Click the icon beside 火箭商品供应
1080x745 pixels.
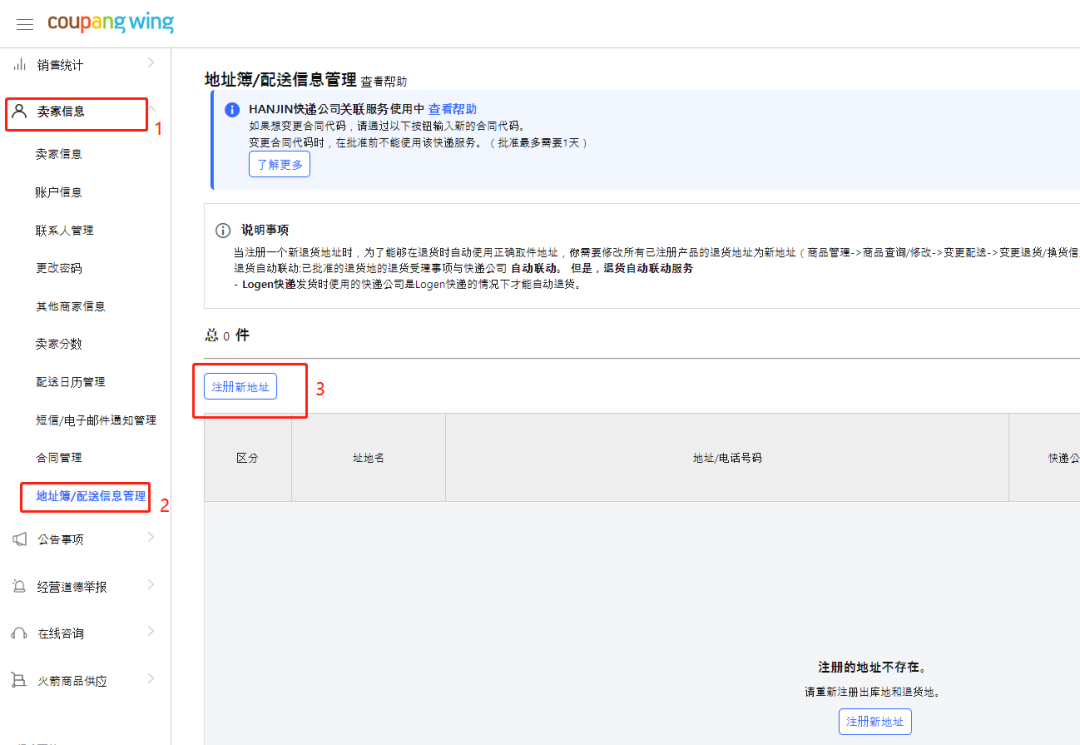(x=20, y=679)
